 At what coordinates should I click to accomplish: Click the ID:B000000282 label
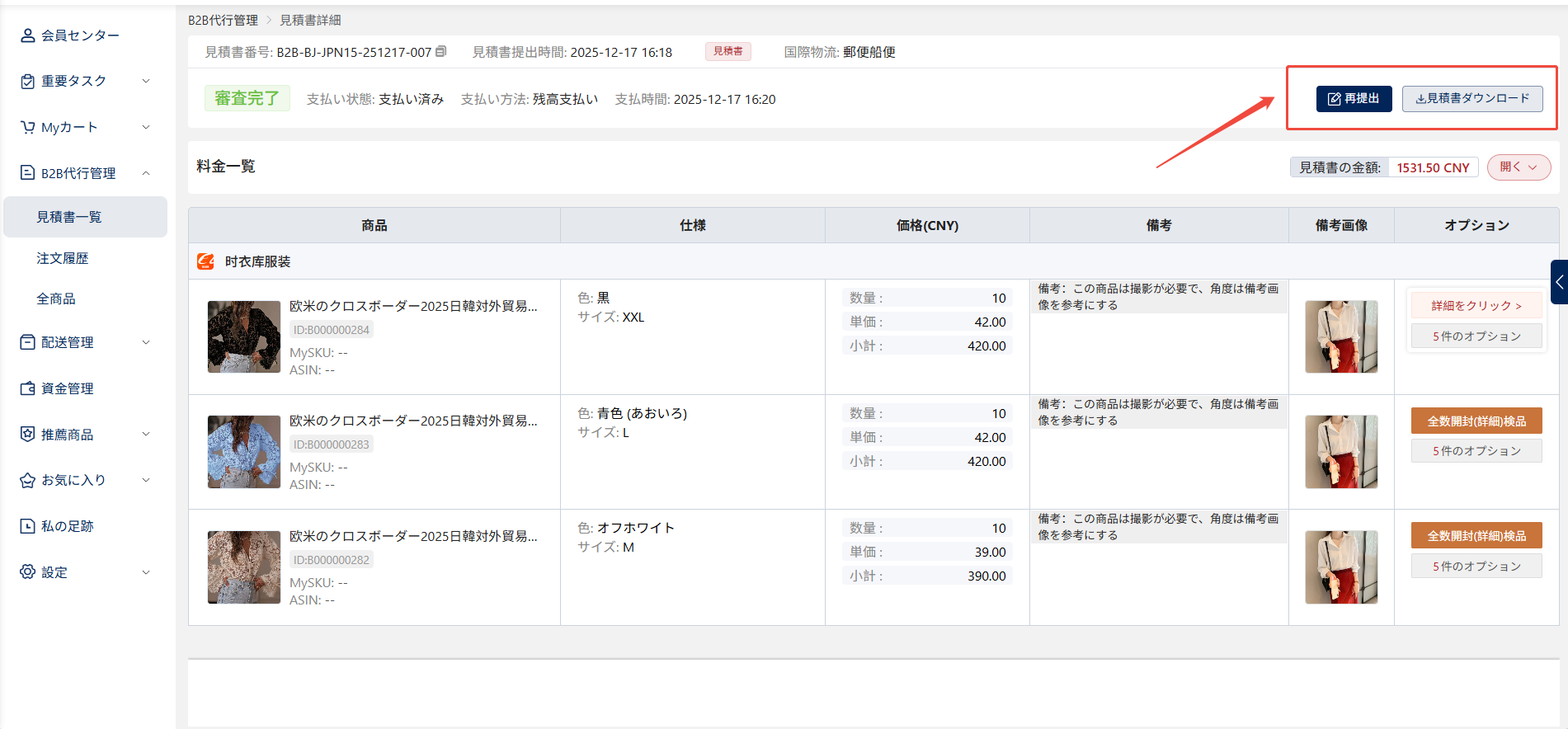click(x=332, y=559)
